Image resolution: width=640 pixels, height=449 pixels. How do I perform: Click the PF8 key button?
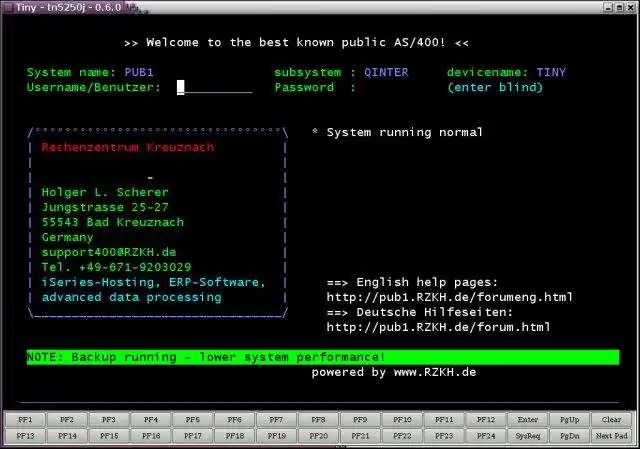tap(318, 420)
